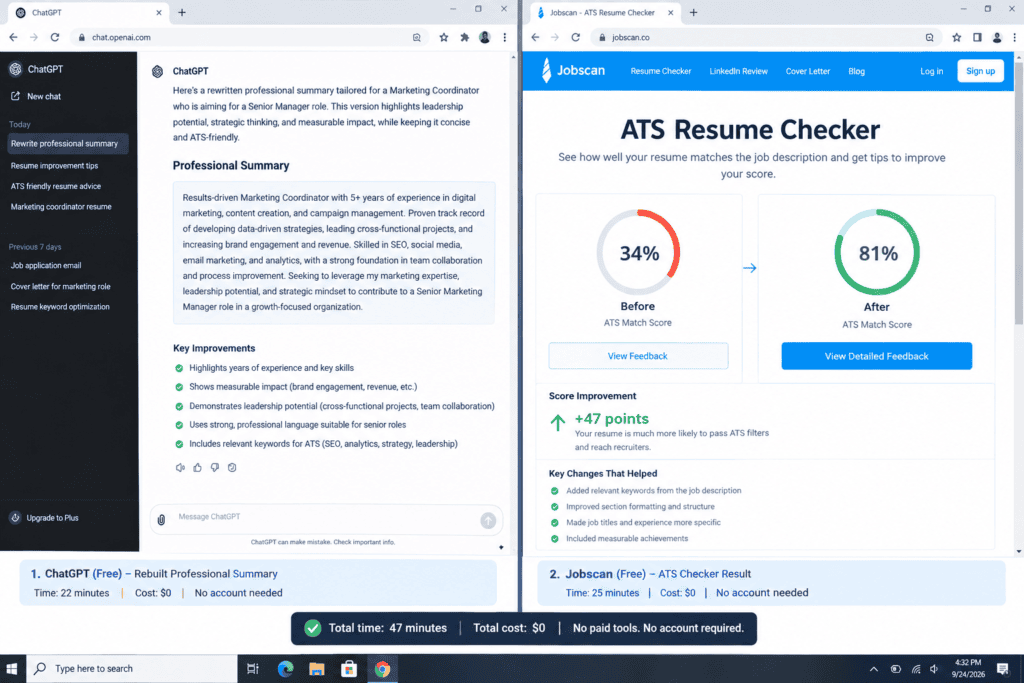The height and width of the screenshot is (683, 1024).
Task: Open profile avatar in ChatGPT browser window
Action: [485, 37]
